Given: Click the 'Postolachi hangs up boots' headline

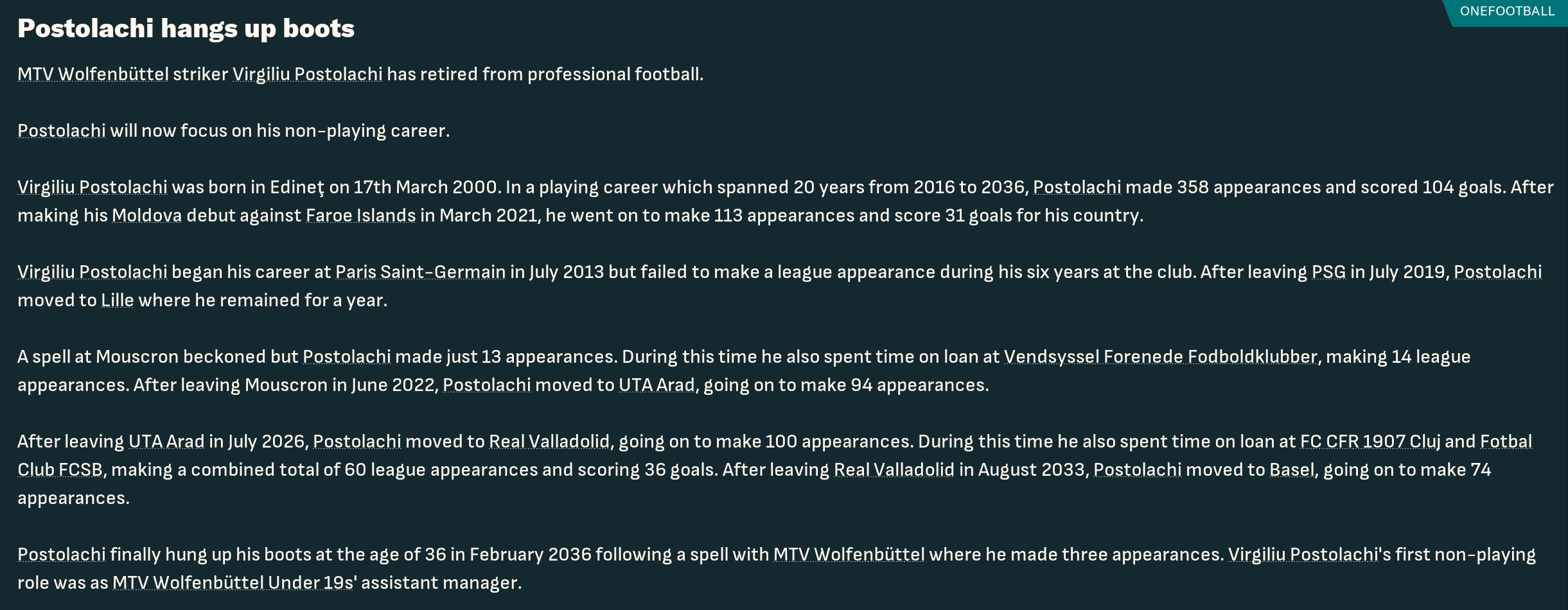Looking at the screenshot, I should 186,28.
